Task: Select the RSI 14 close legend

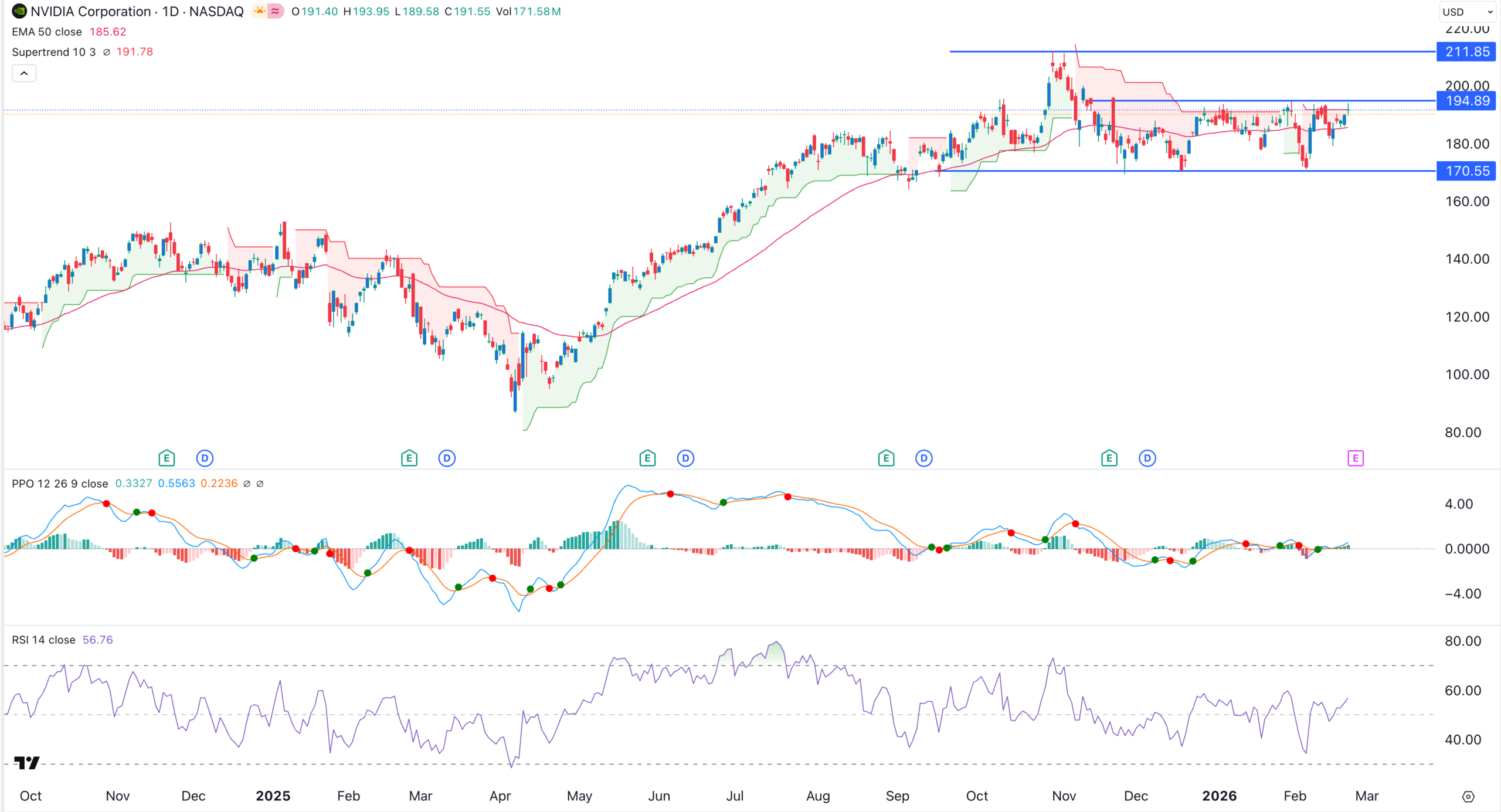Action: point(43,640)
